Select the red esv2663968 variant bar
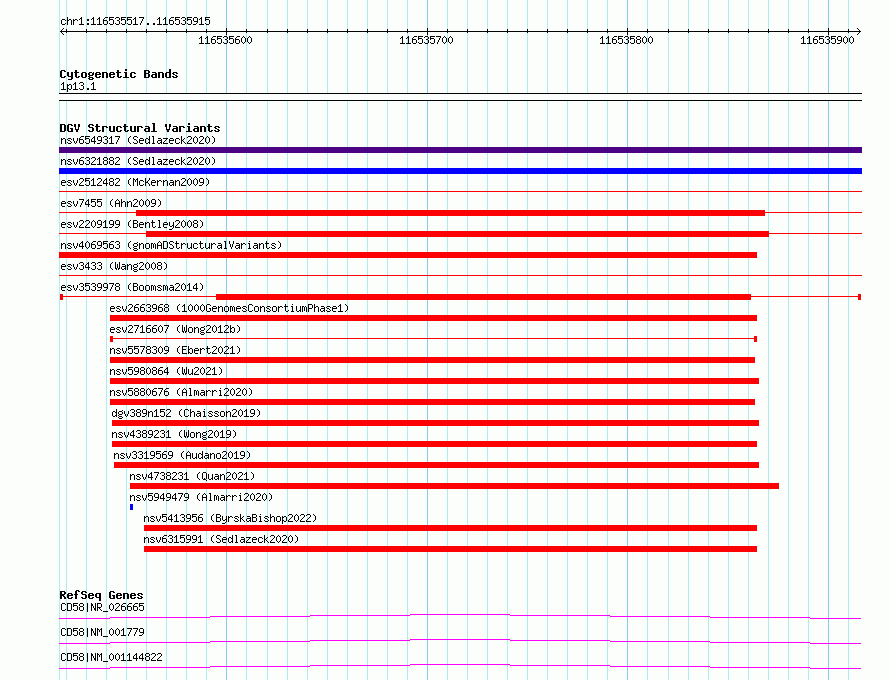The width and height of the screenshot is (890, 680). tap(433, 318)
